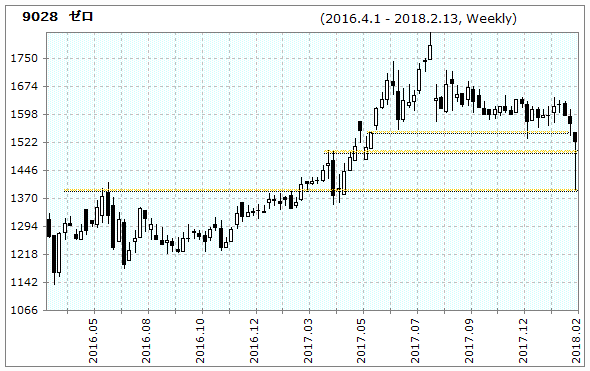This screenshot has height=371, width=590.
Task: Click the 2016.05 date axis label
Action: (x=93, y=341)
